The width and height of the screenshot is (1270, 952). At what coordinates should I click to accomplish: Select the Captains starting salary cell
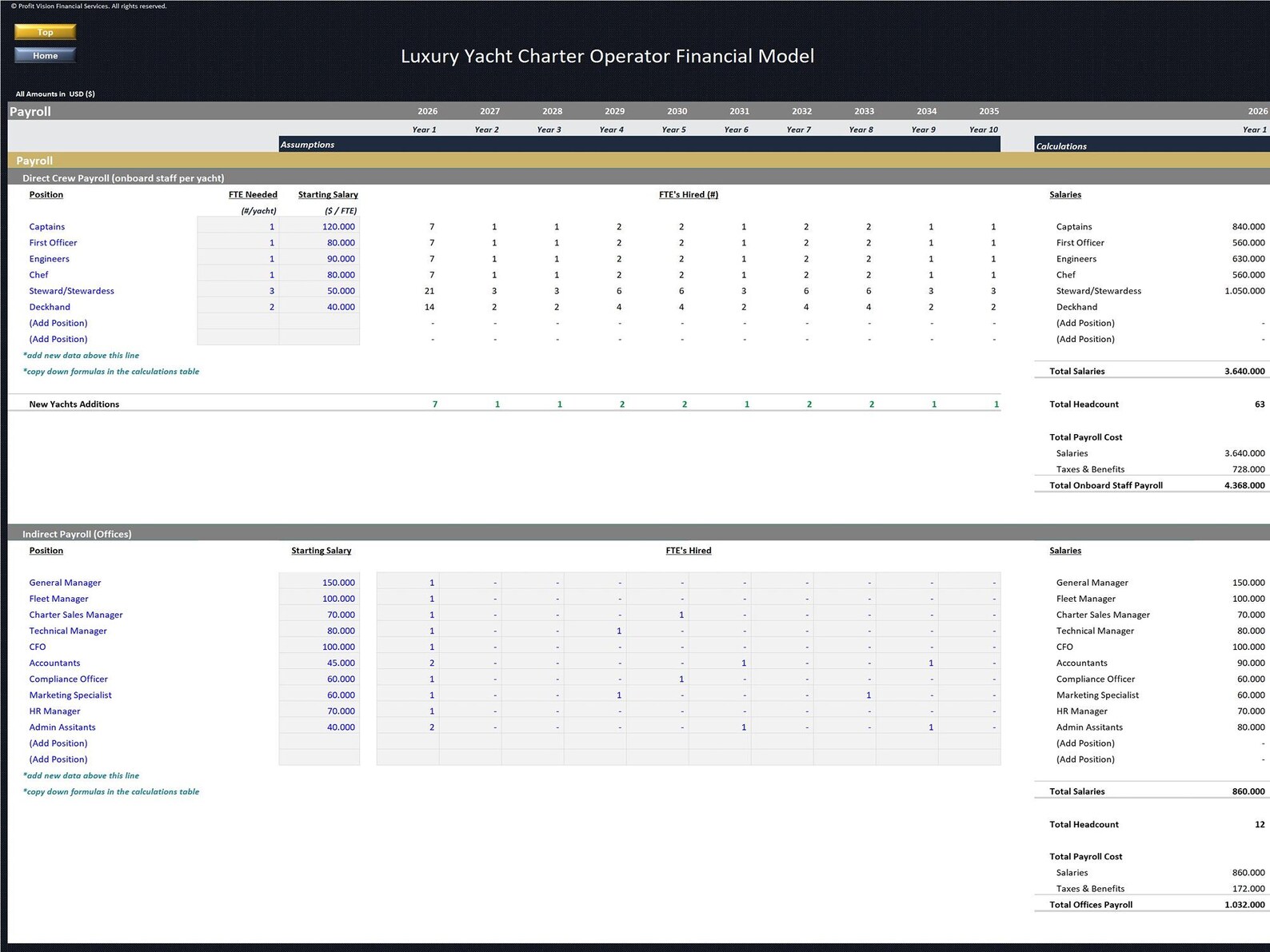(319, 226)
